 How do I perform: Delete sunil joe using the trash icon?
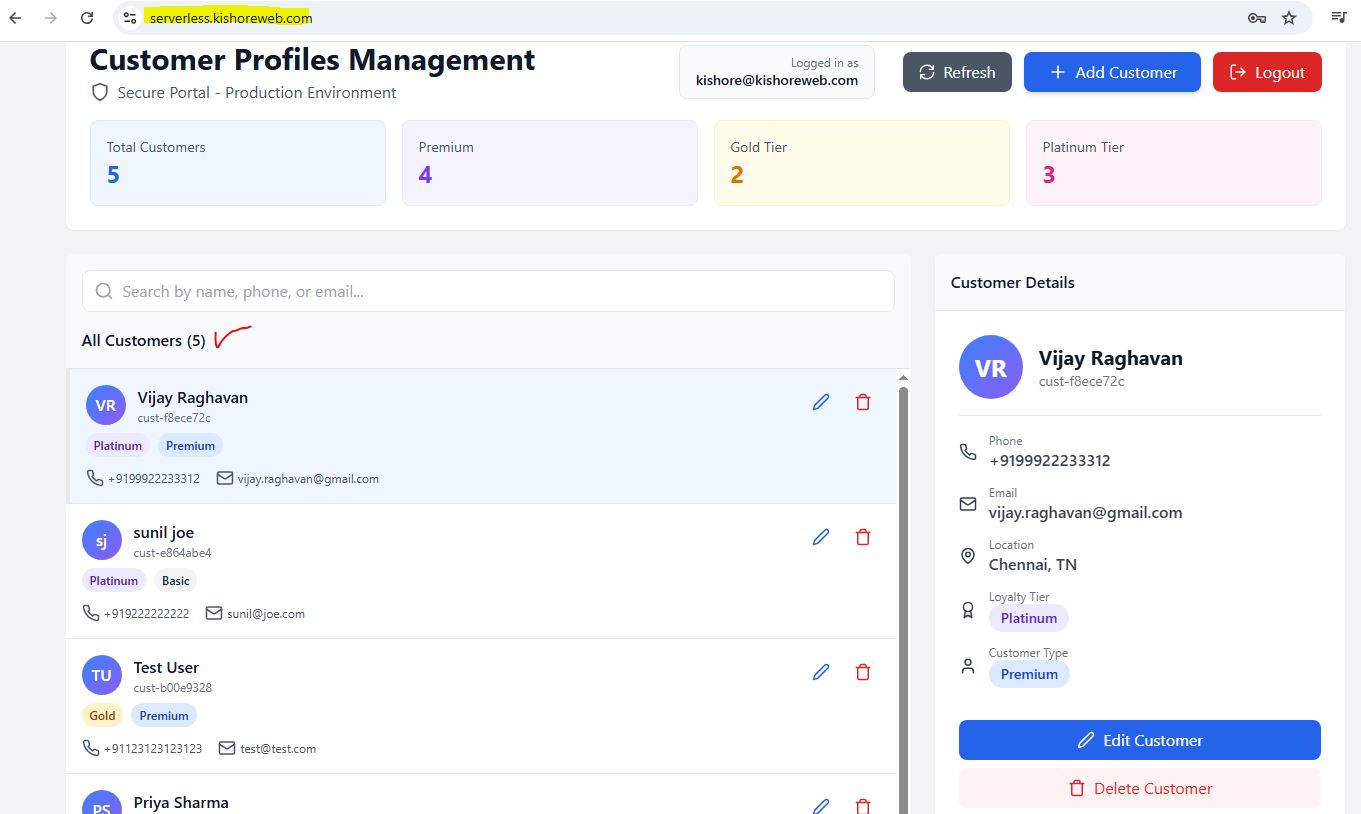pos(863,537)
